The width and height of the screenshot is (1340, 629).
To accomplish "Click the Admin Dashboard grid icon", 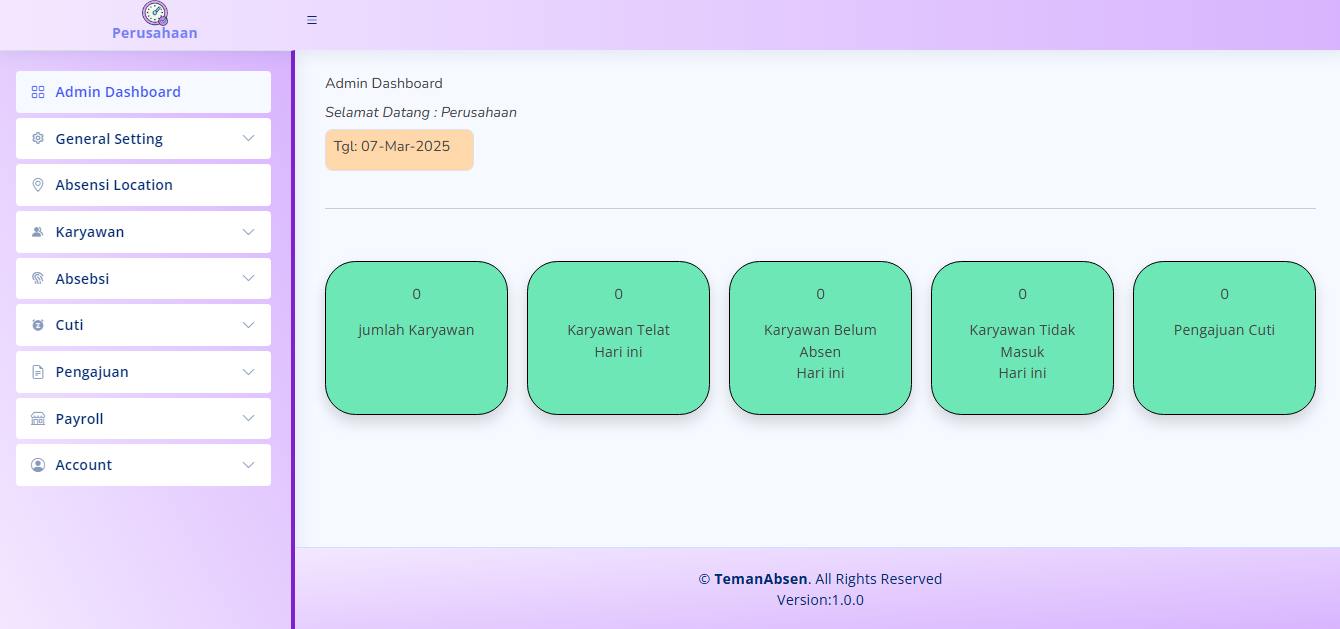I will 38,92.
